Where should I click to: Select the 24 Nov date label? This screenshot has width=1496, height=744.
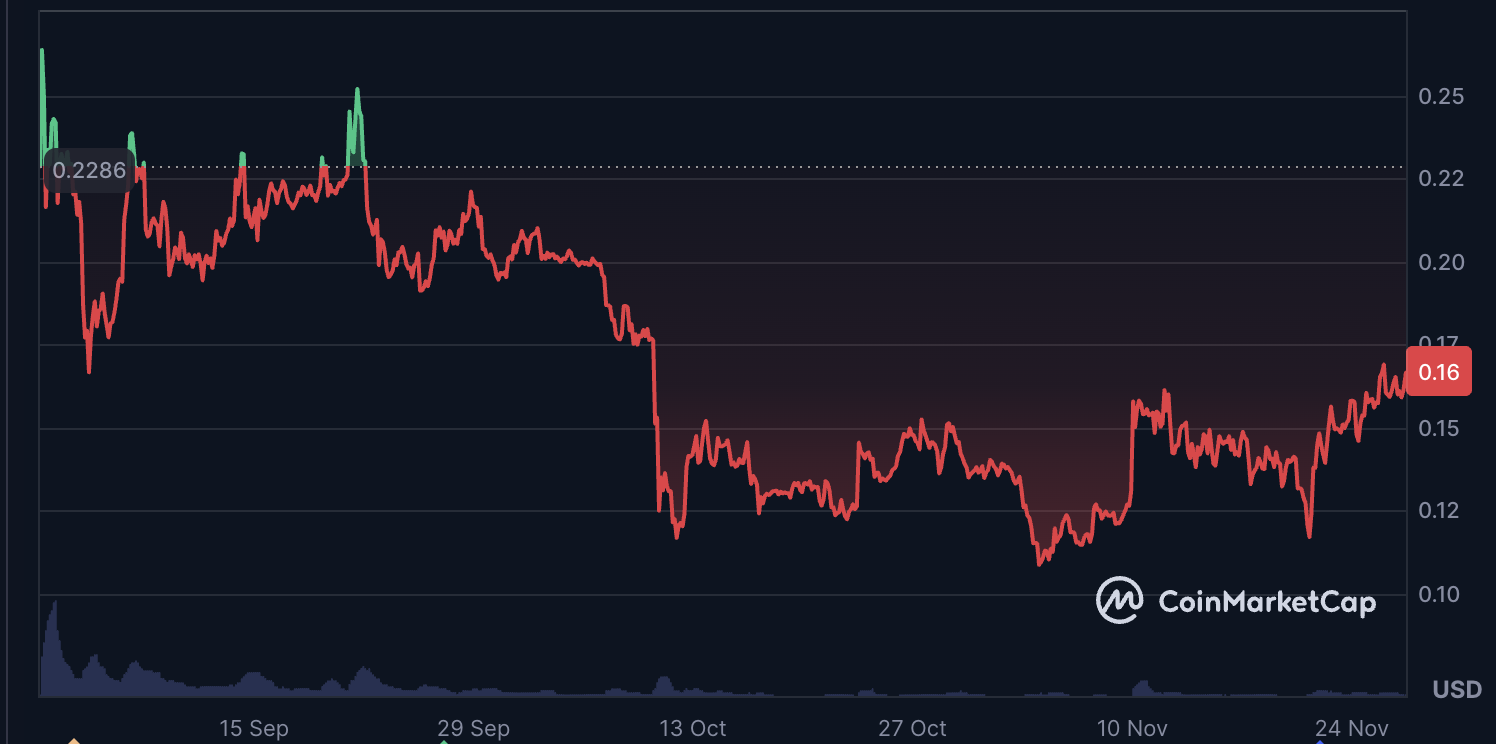pos(1351,728)
